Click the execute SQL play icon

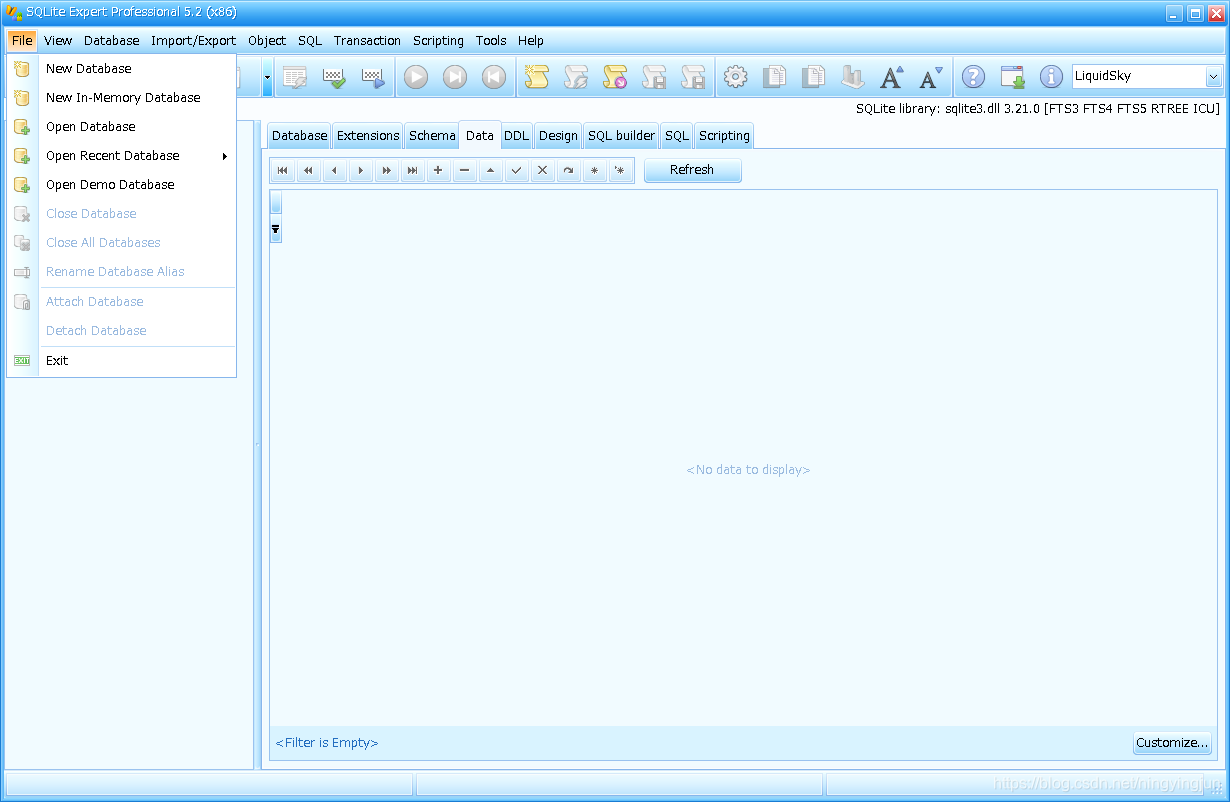pos(416,77)
